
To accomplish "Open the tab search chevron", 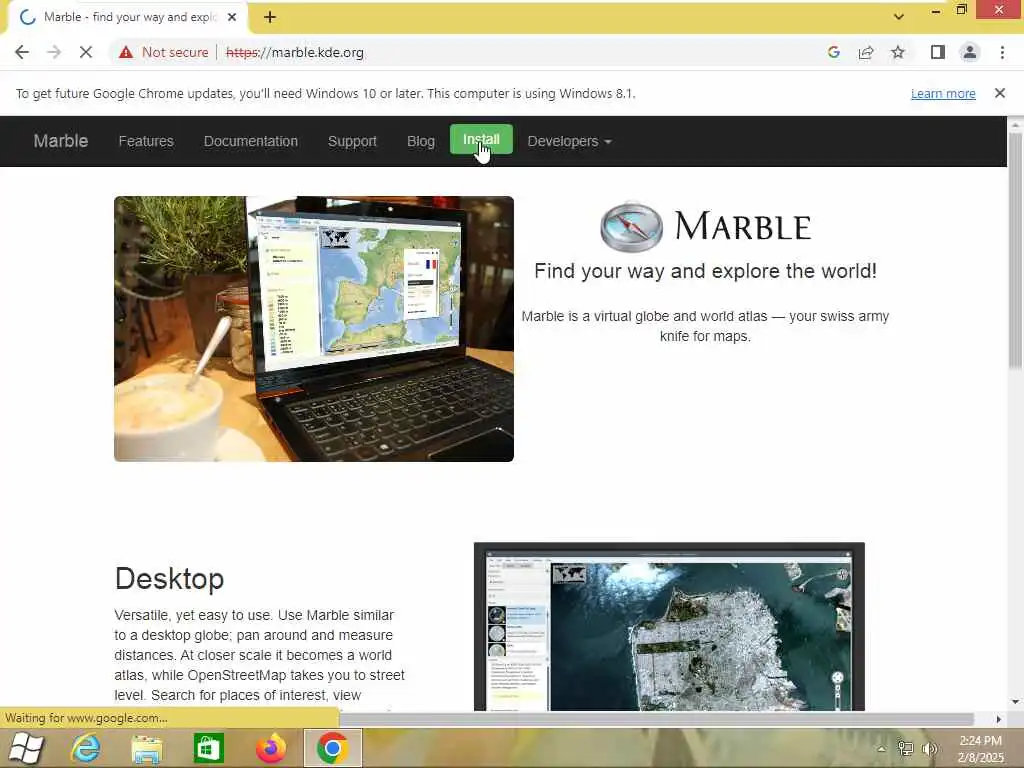I will click(899, 17).
